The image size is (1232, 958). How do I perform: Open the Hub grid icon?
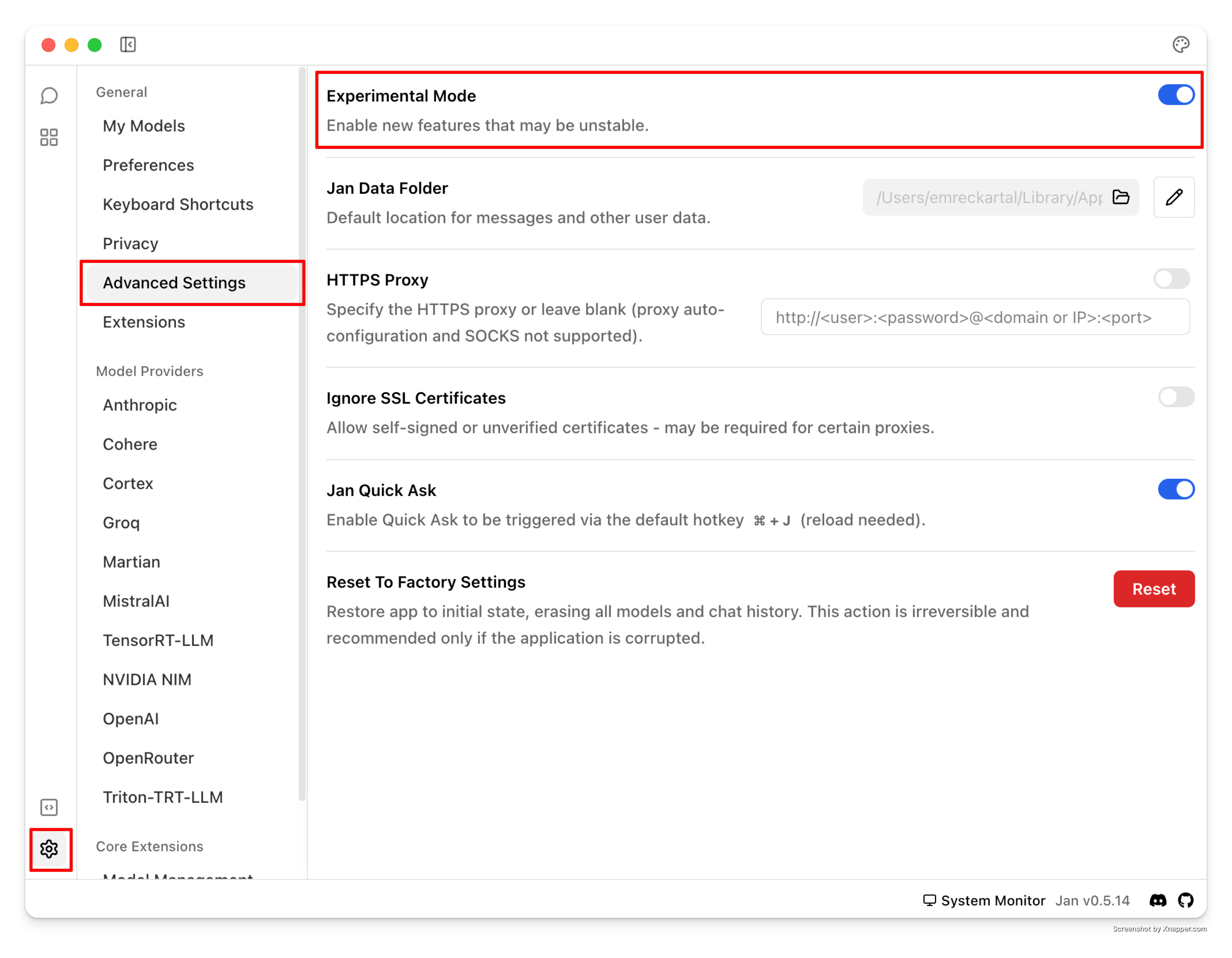tap(49, 137)
